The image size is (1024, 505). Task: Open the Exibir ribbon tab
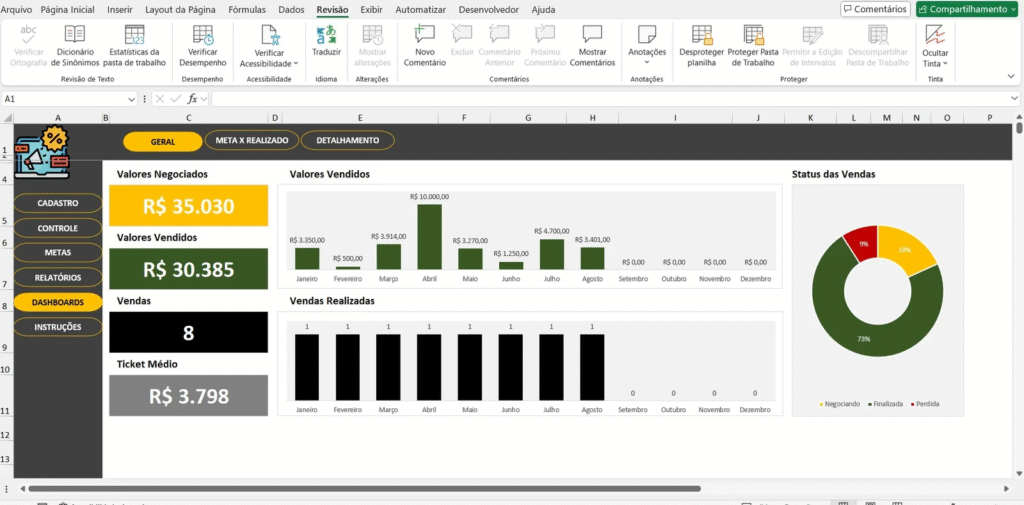(x=371, y=9)
